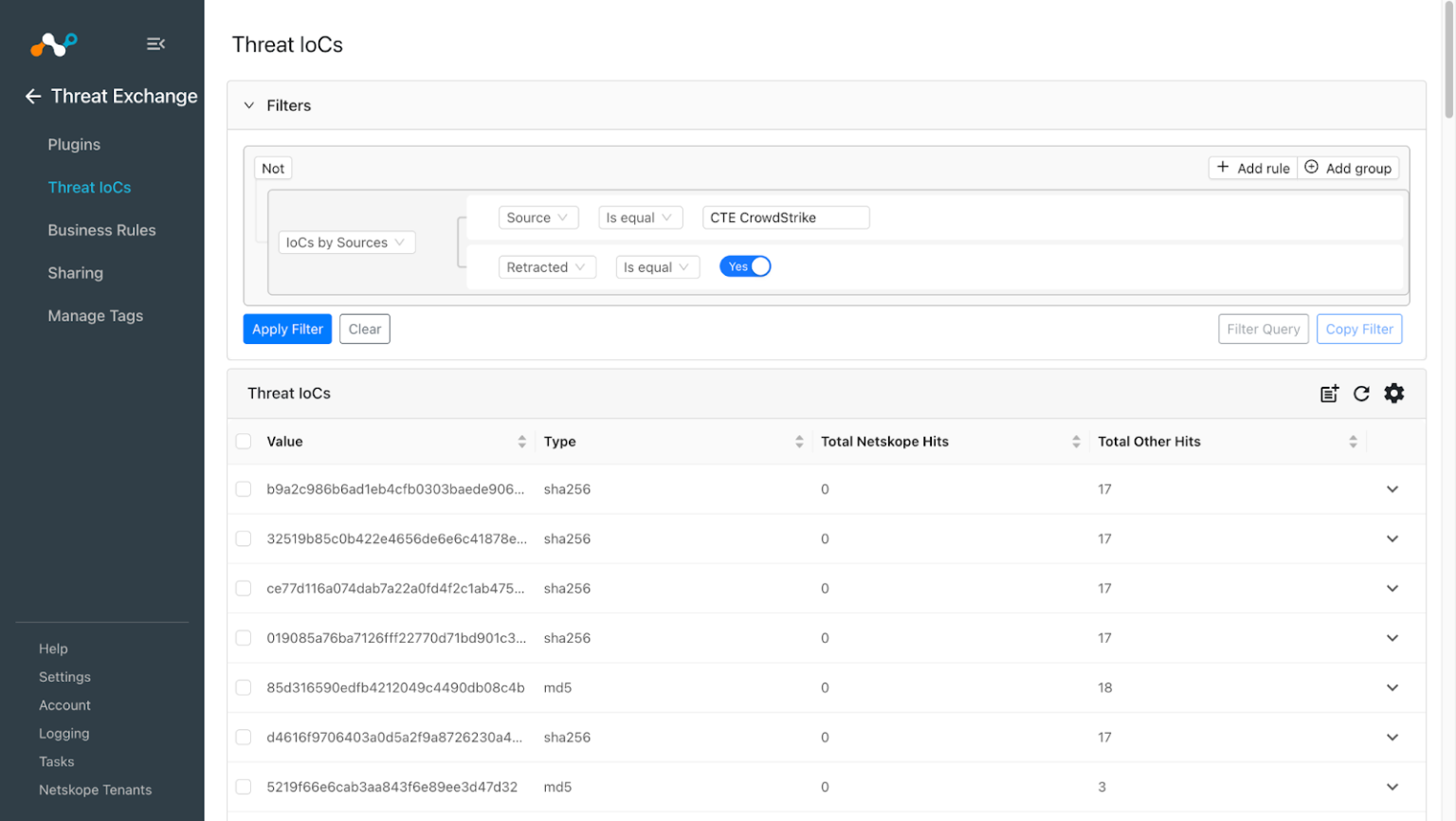The image size is (1456, 821).
Task: Click the Netskope logo in the sidebar
Action: click(52, 43)
